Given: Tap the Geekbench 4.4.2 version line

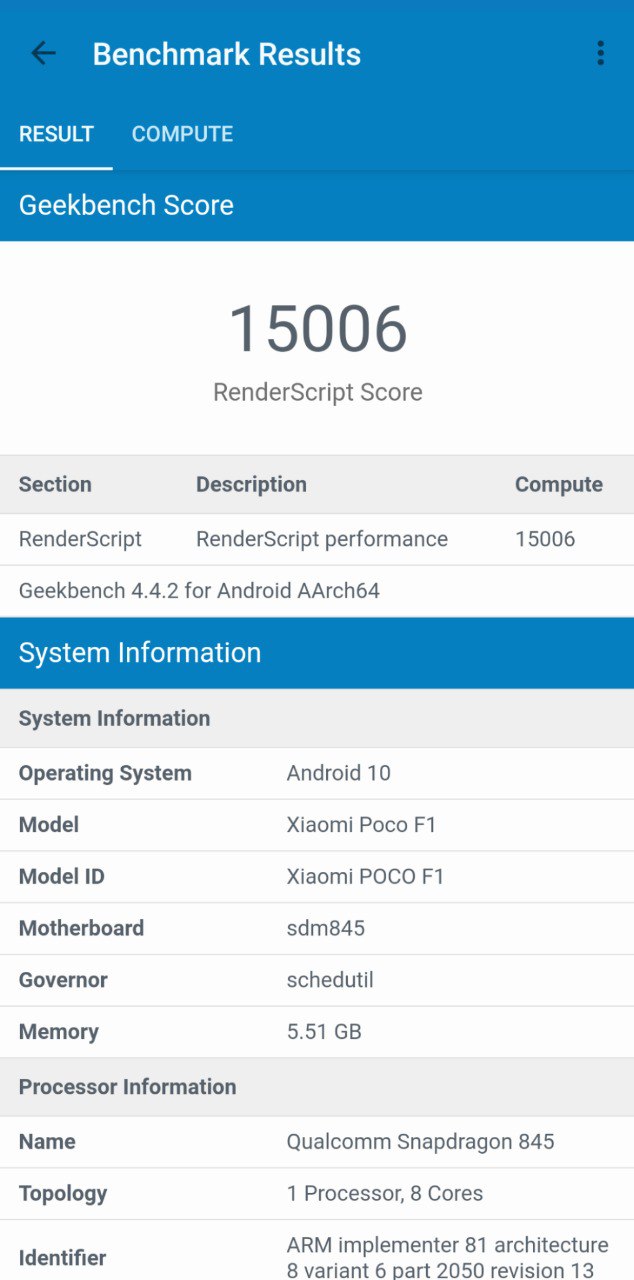Looking at the screenshot, I should click(x=199, y=590).
